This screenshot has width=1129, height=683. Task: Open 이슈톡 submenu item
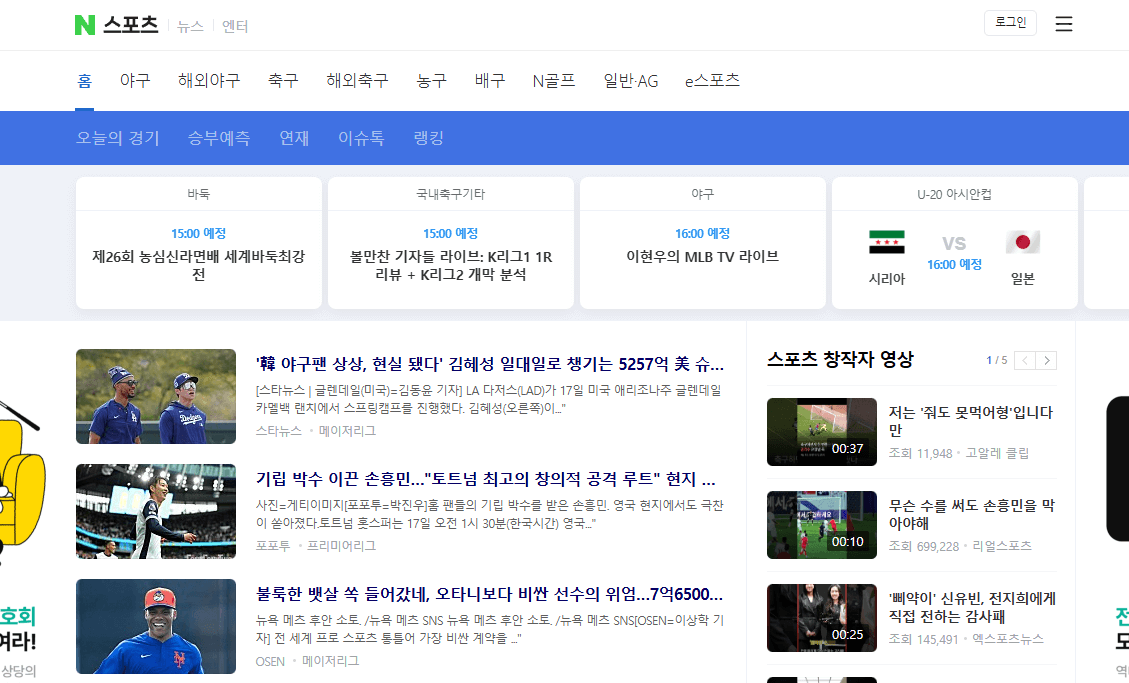[361, 138]
